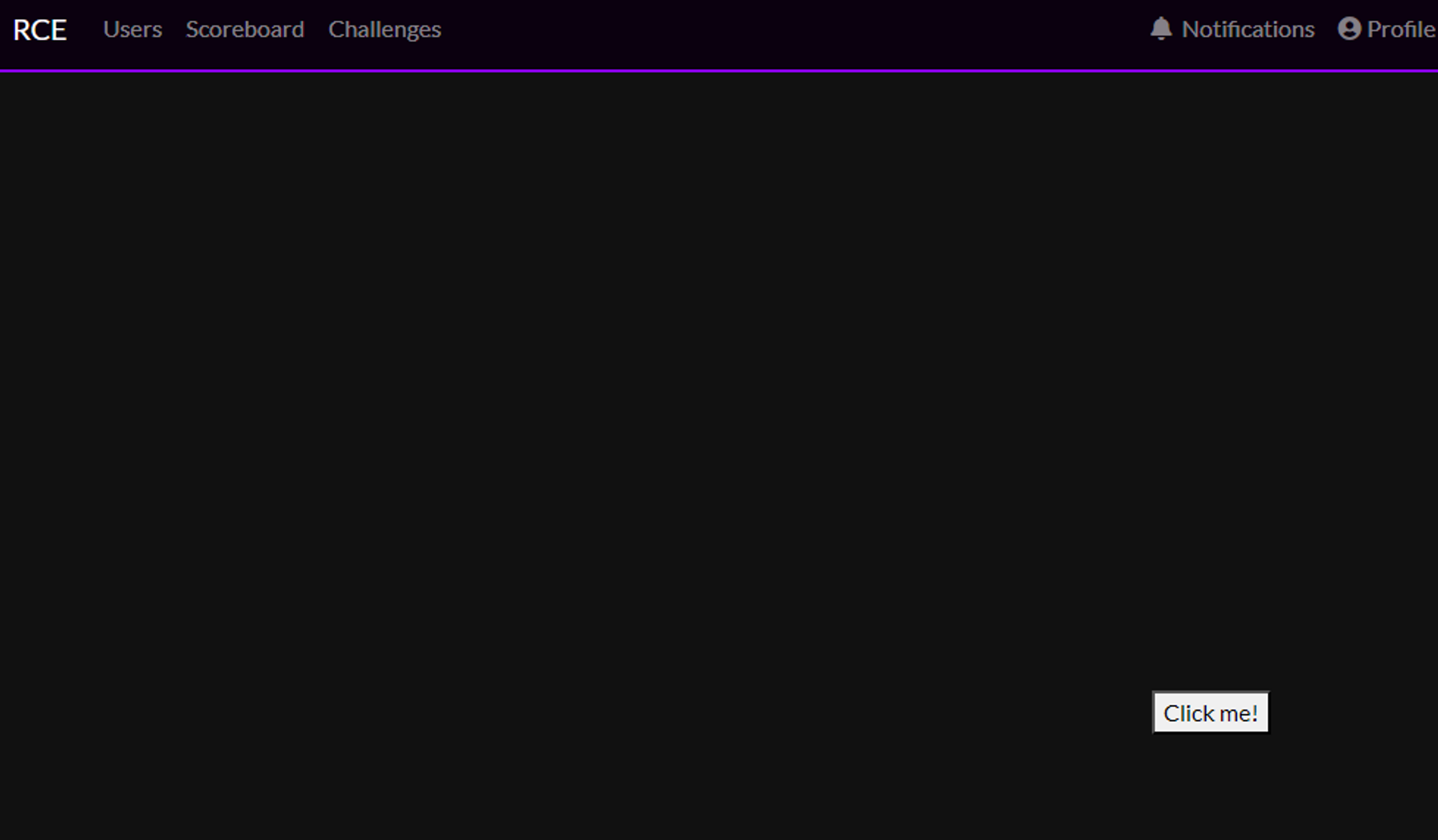Click the empty dark page area
Screen dimensions: 1438x840
tap(562, 402)
